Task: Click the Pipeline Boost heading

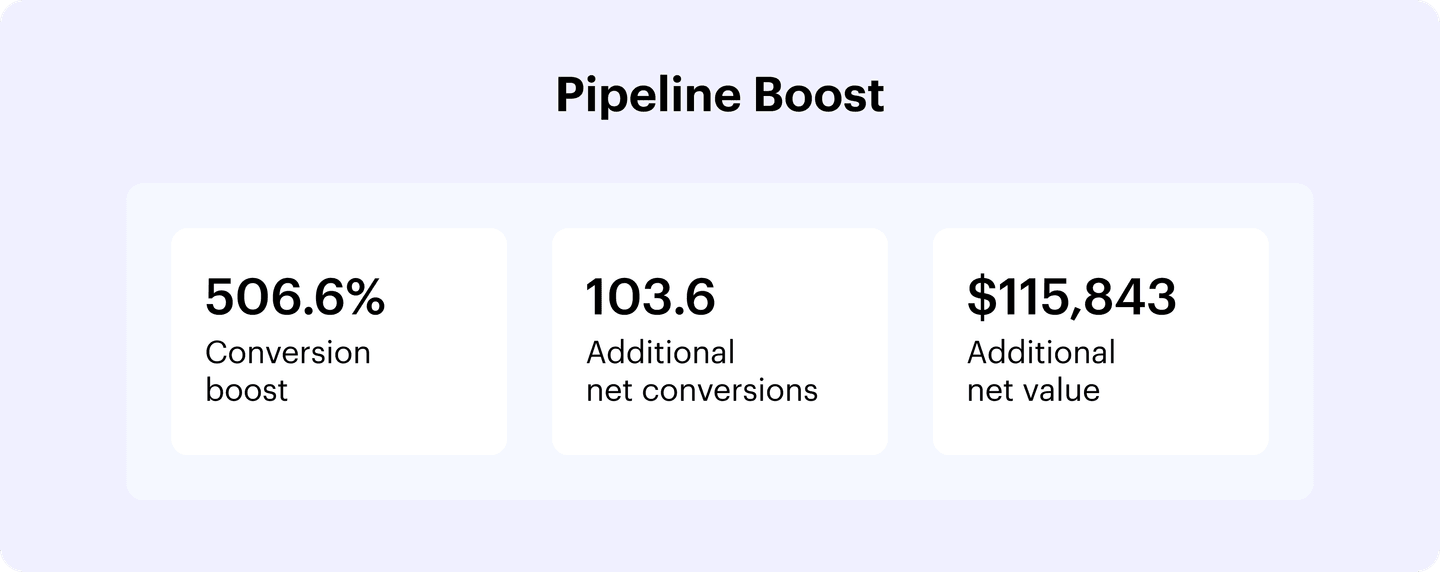Action: [720, 96]
